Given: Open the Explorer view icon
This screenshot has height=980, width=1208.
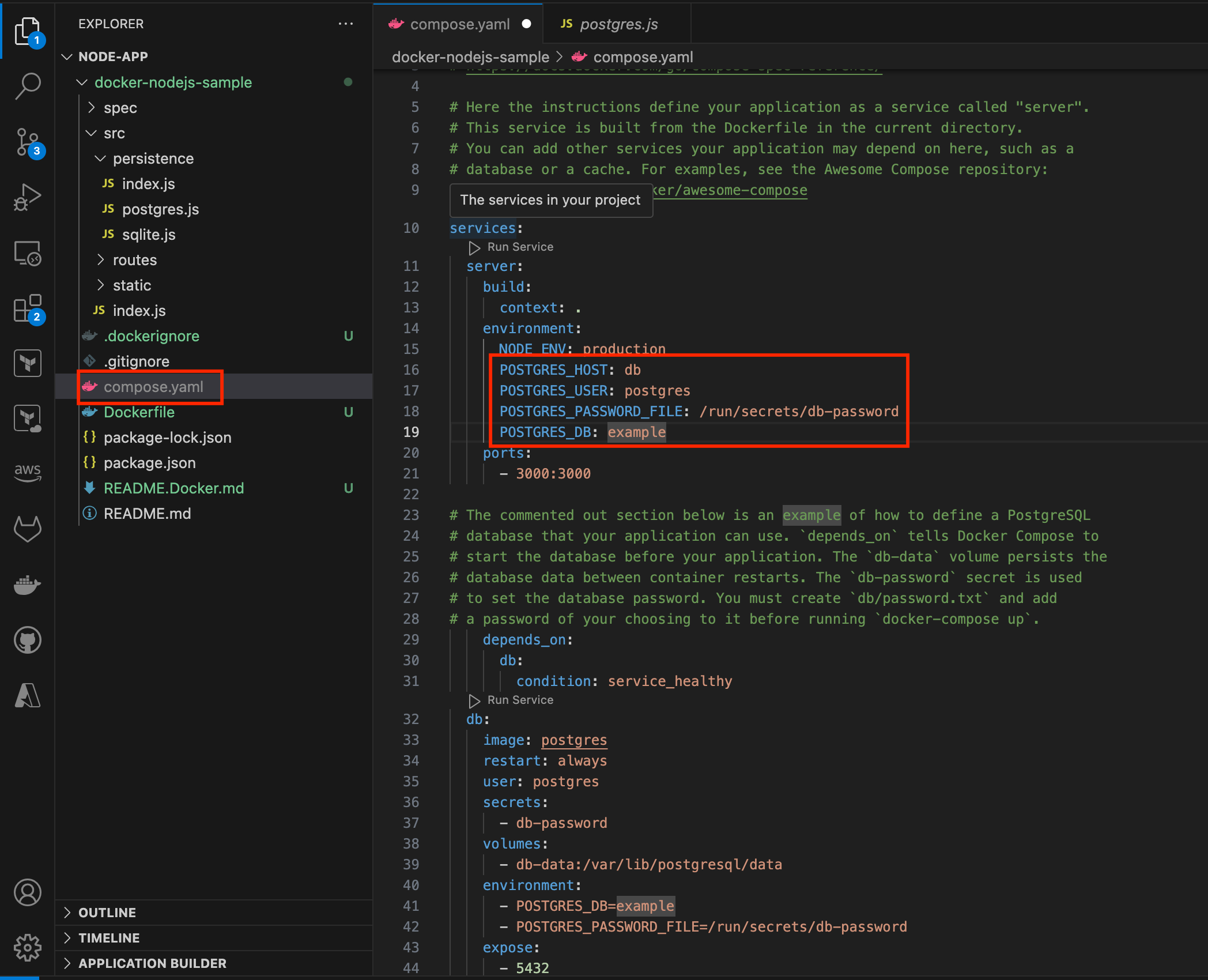Looking at the screenshot, I should pyautogui.click(x=27, y=31).
